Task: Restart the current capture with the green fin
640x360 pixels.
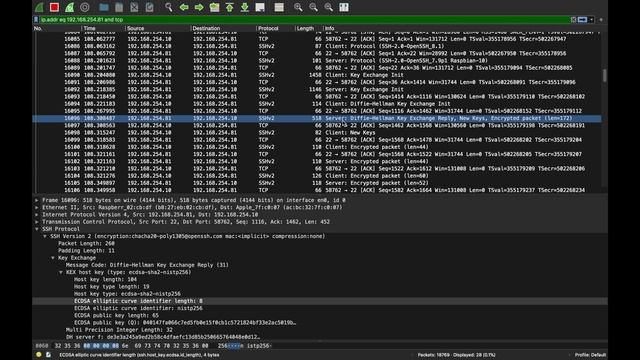Action: coord(69,7)
